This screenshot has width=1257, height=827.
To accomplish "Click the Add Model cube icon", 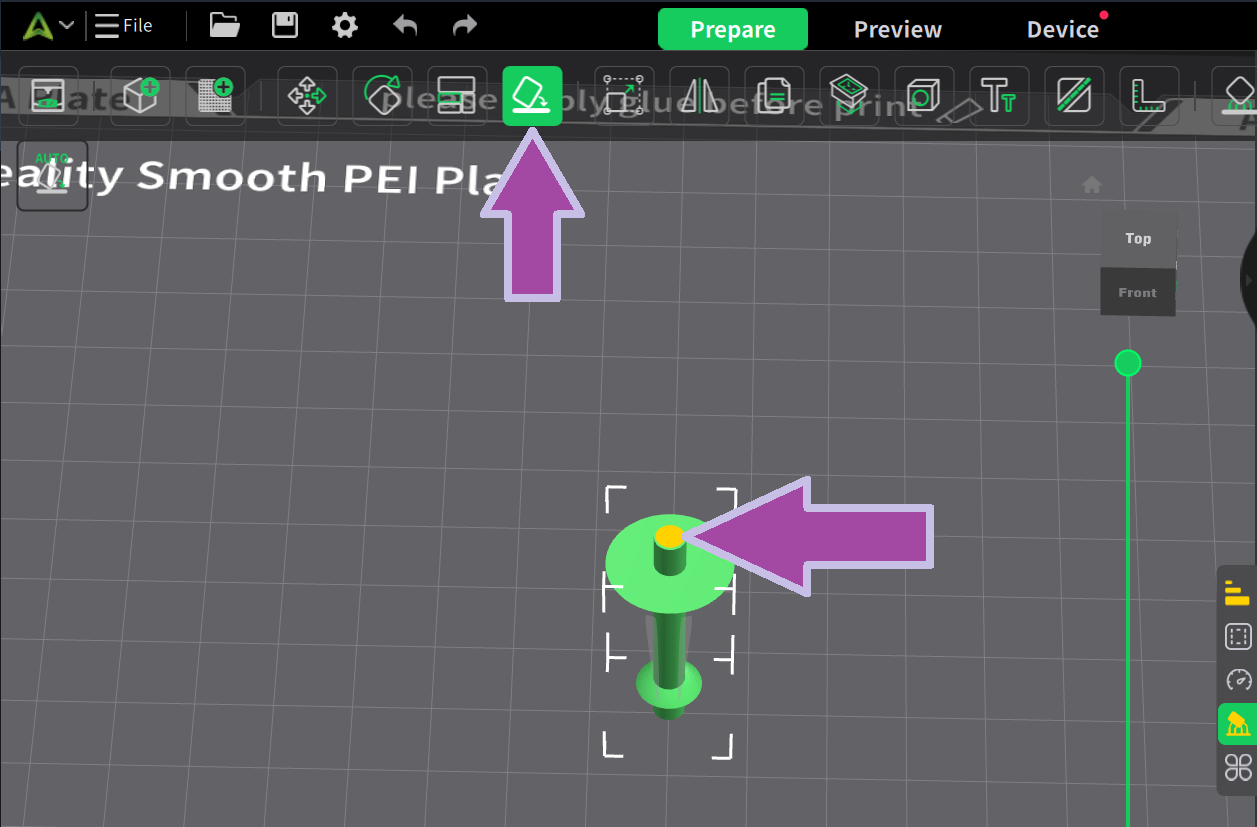I will (x=139, y=96).
